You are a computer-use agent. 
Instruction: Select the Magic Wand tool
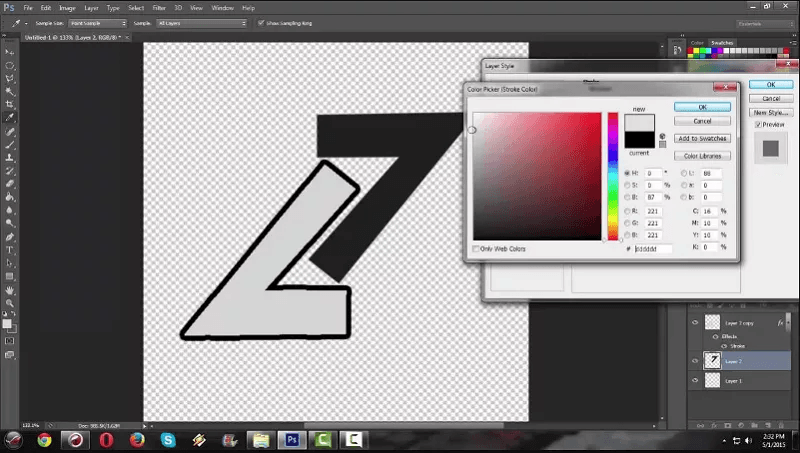[9, 91]
